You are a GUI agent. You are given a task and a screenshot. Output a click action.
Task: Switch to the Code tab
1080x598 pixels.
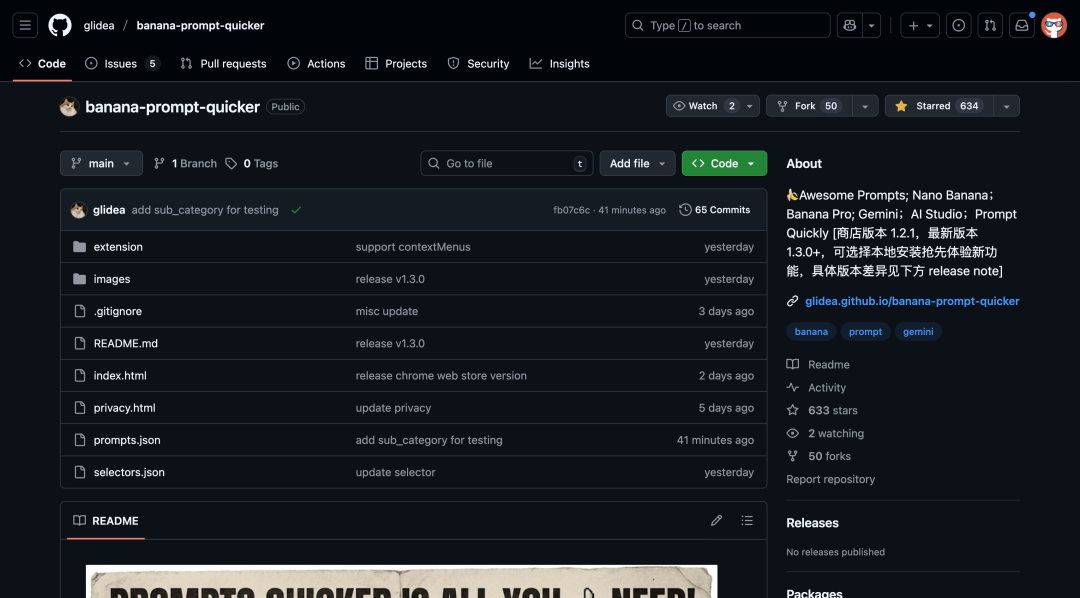pos(43,63)
